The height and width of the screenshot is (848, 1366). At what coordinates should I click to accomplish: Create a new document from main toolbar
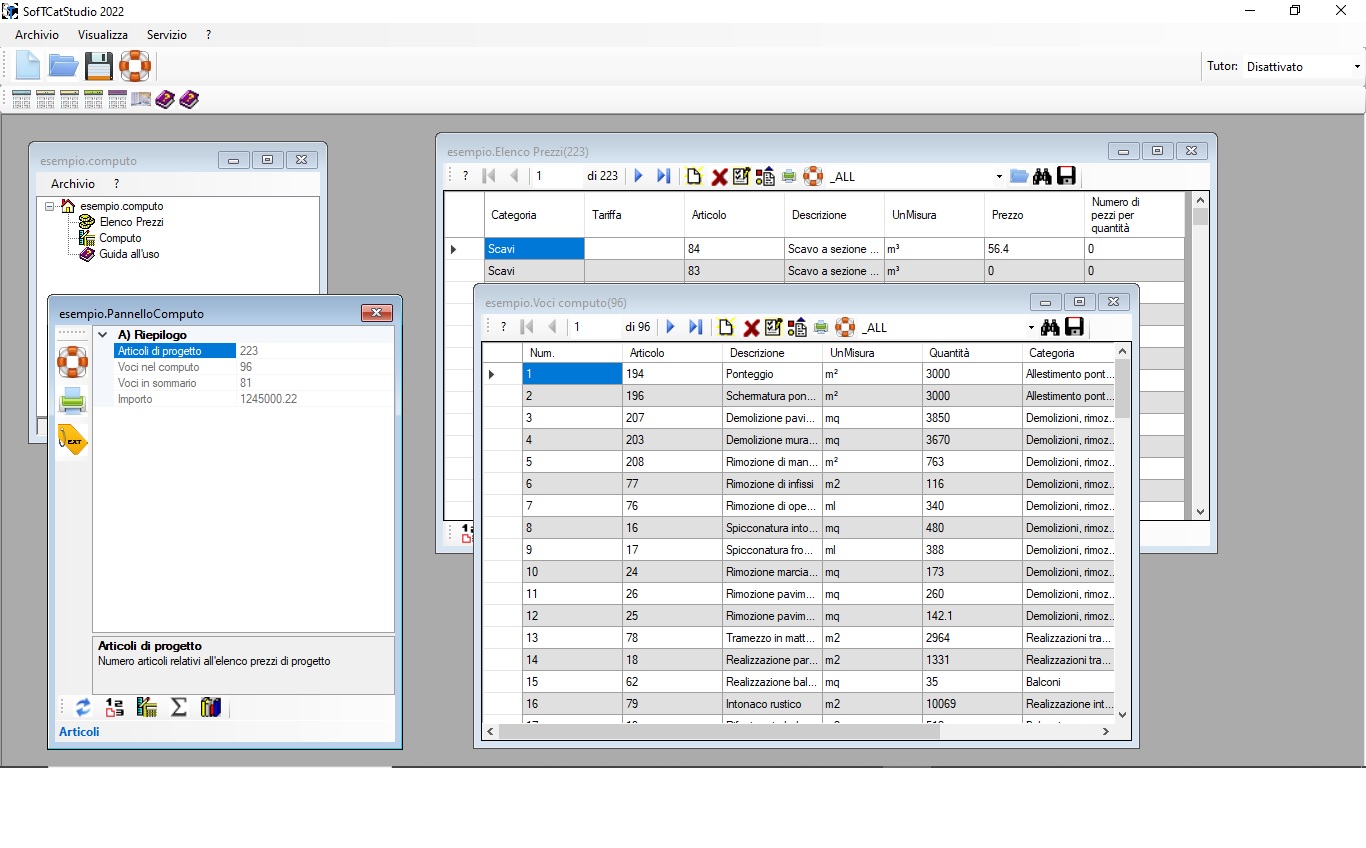pyautogui.click(x=28, y=66)
